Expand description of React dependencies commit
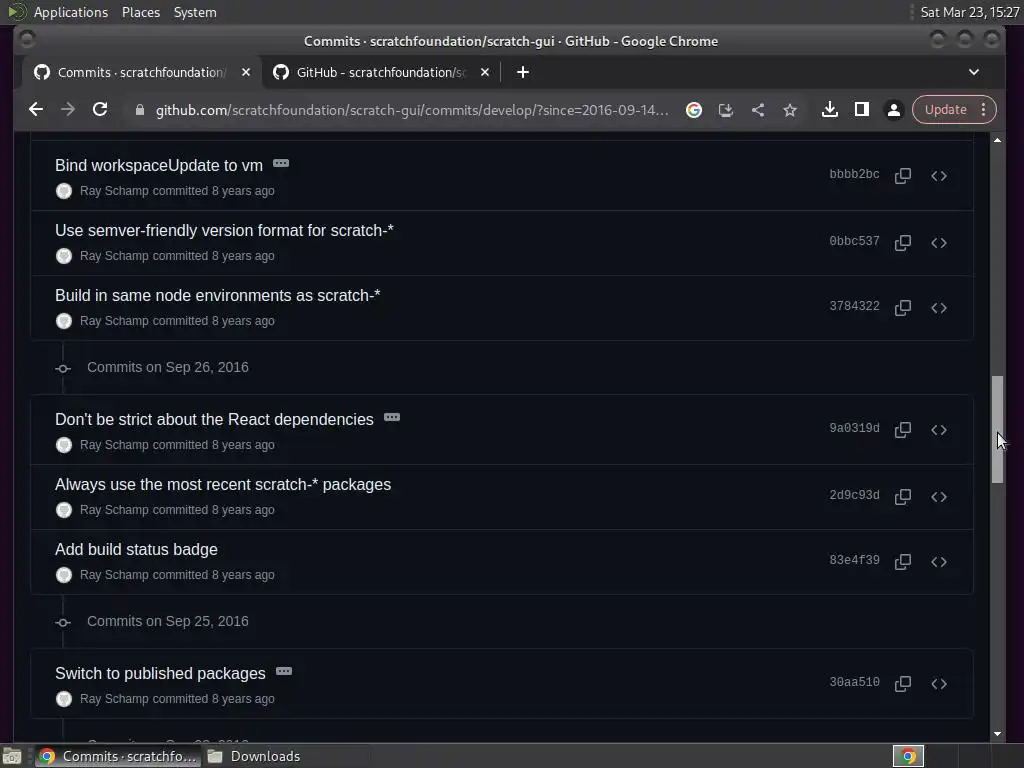The image size is (1024, 768). tap(392, 417)
